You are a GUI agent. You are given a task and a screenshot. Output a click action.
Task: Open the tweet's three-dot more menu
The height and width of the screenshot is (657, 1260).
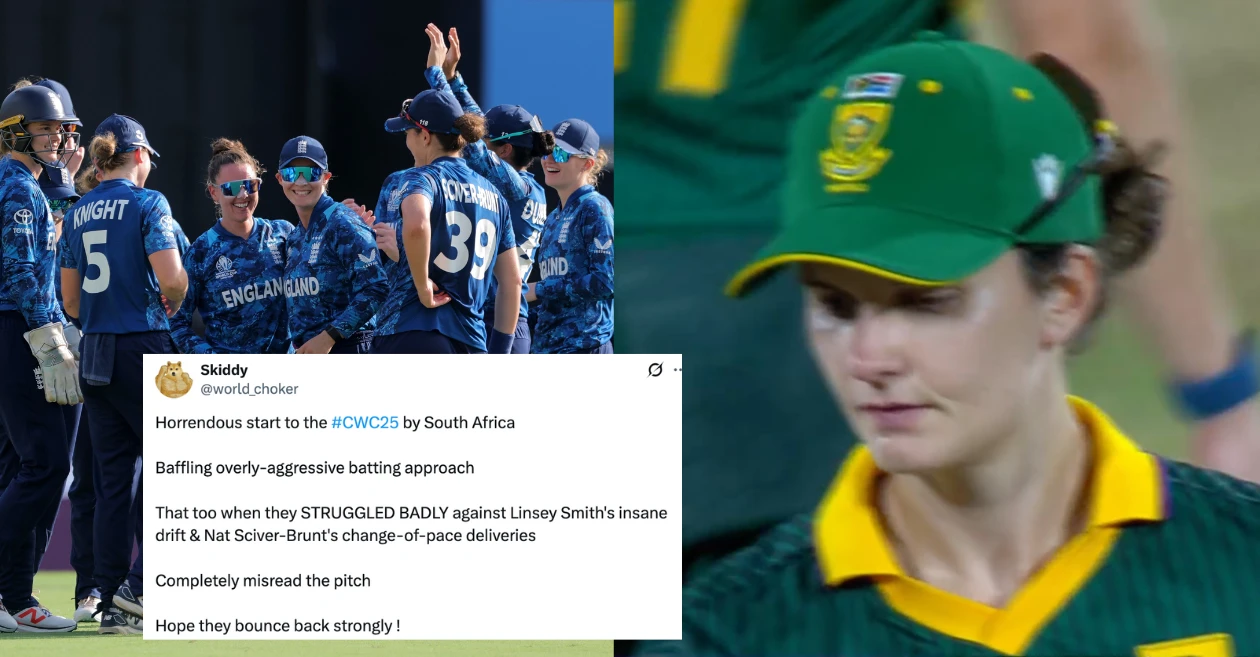pyautogui.click(x=677, y=370)
